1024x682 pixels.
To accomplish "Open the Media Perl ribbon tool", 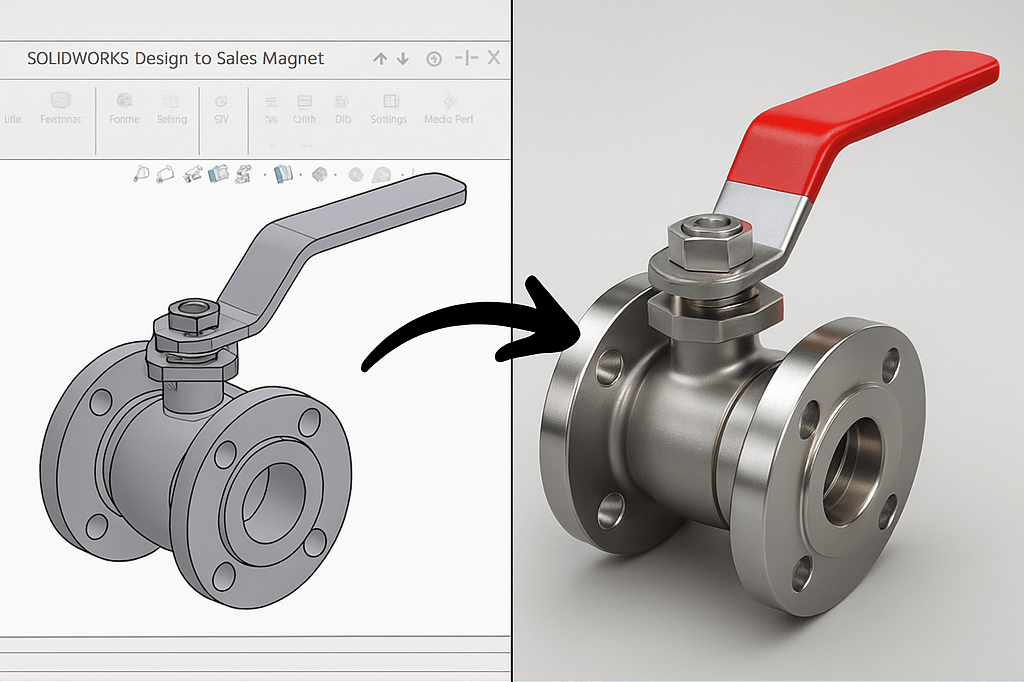I will tap(448, 106).
